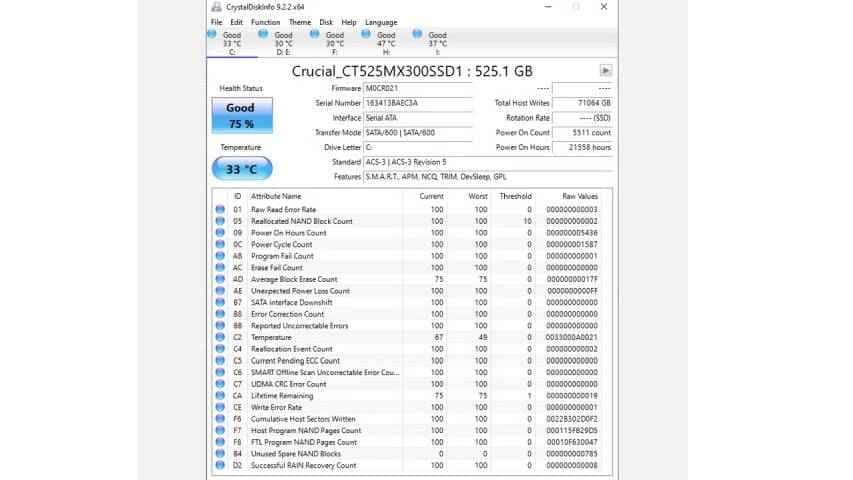
Task: Click status icon for Raw Read Error Rate
Action: pos(220,210)
